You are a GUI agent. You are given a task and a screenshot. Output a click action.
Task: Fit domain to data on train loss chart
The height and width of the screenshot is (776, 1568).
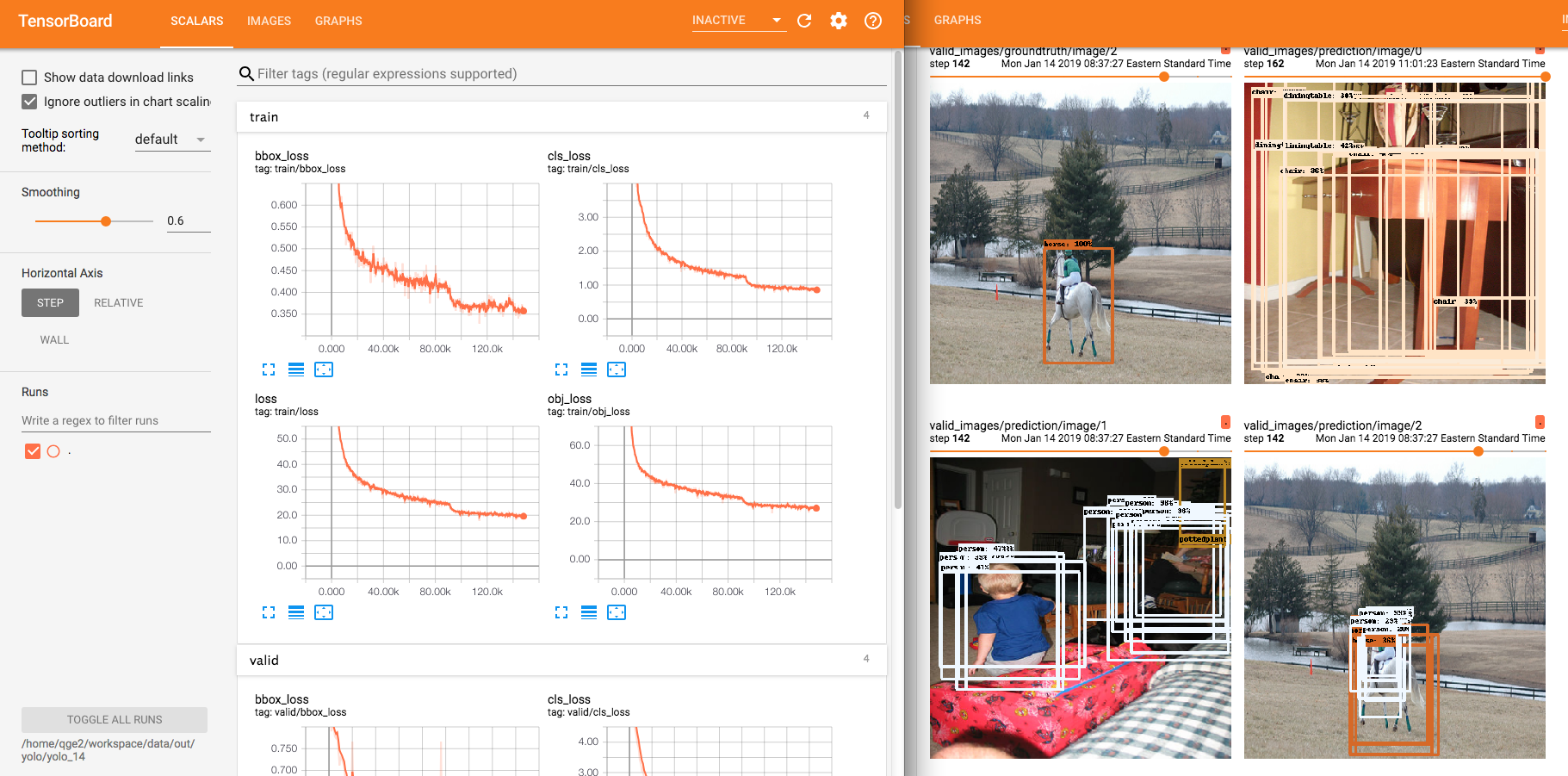tap(324, 612)
